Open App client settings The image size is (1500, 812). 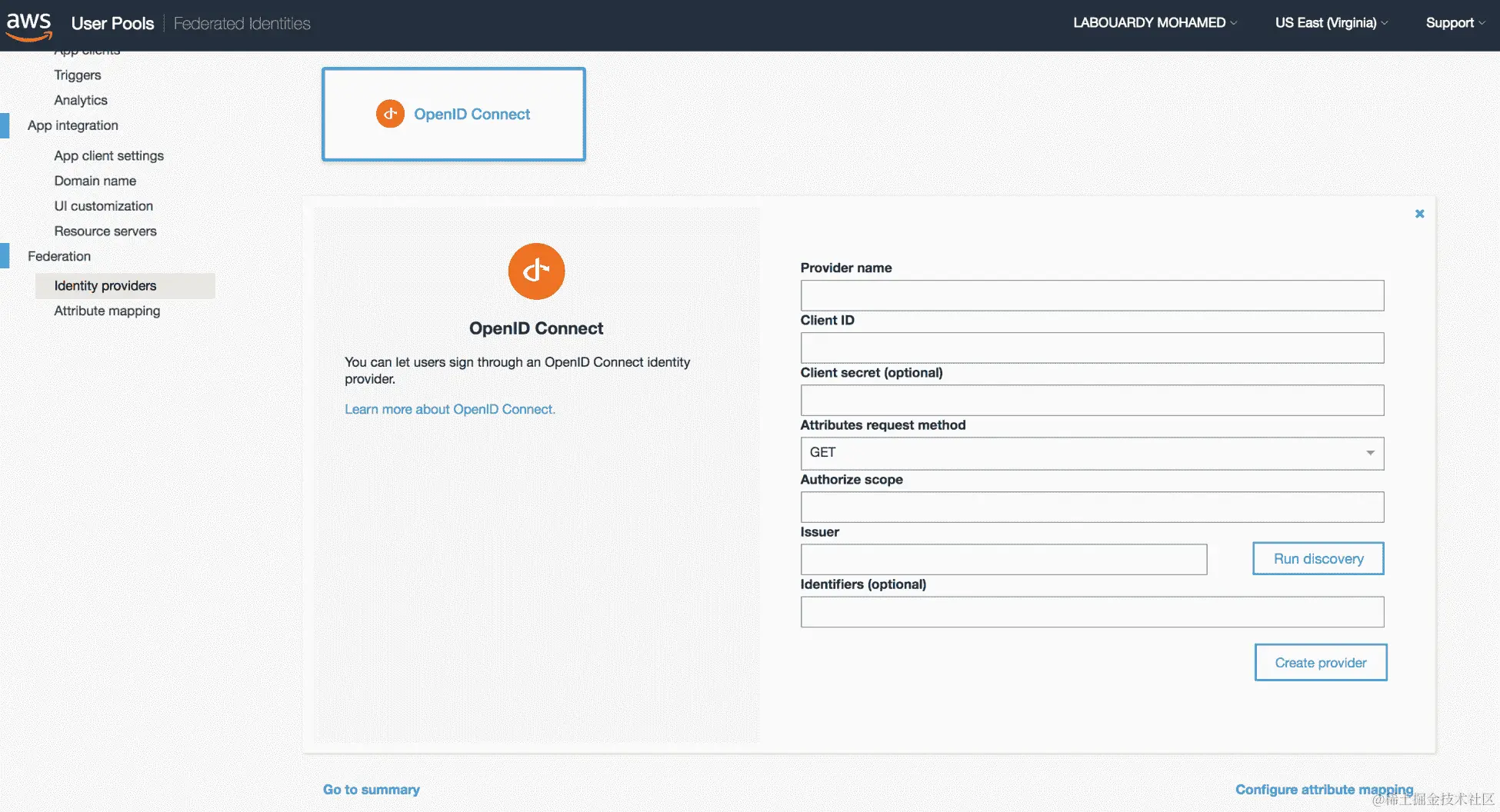pos(109,156)
